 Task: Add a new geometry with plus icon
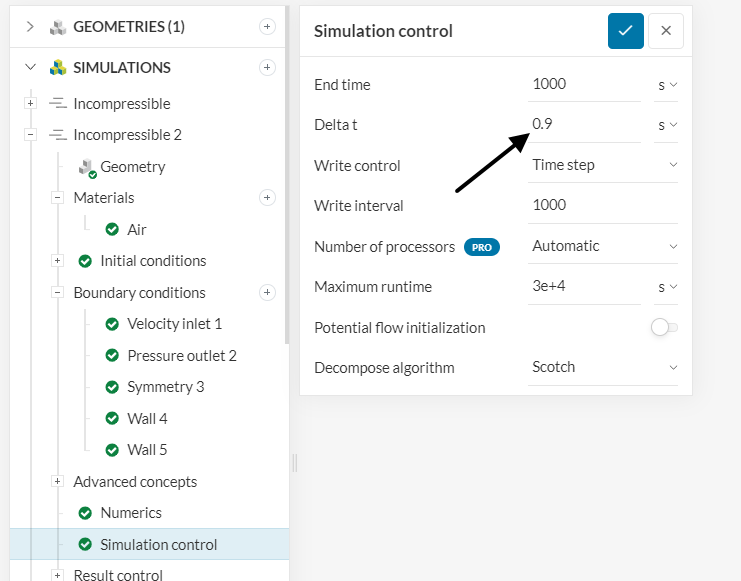267,27
